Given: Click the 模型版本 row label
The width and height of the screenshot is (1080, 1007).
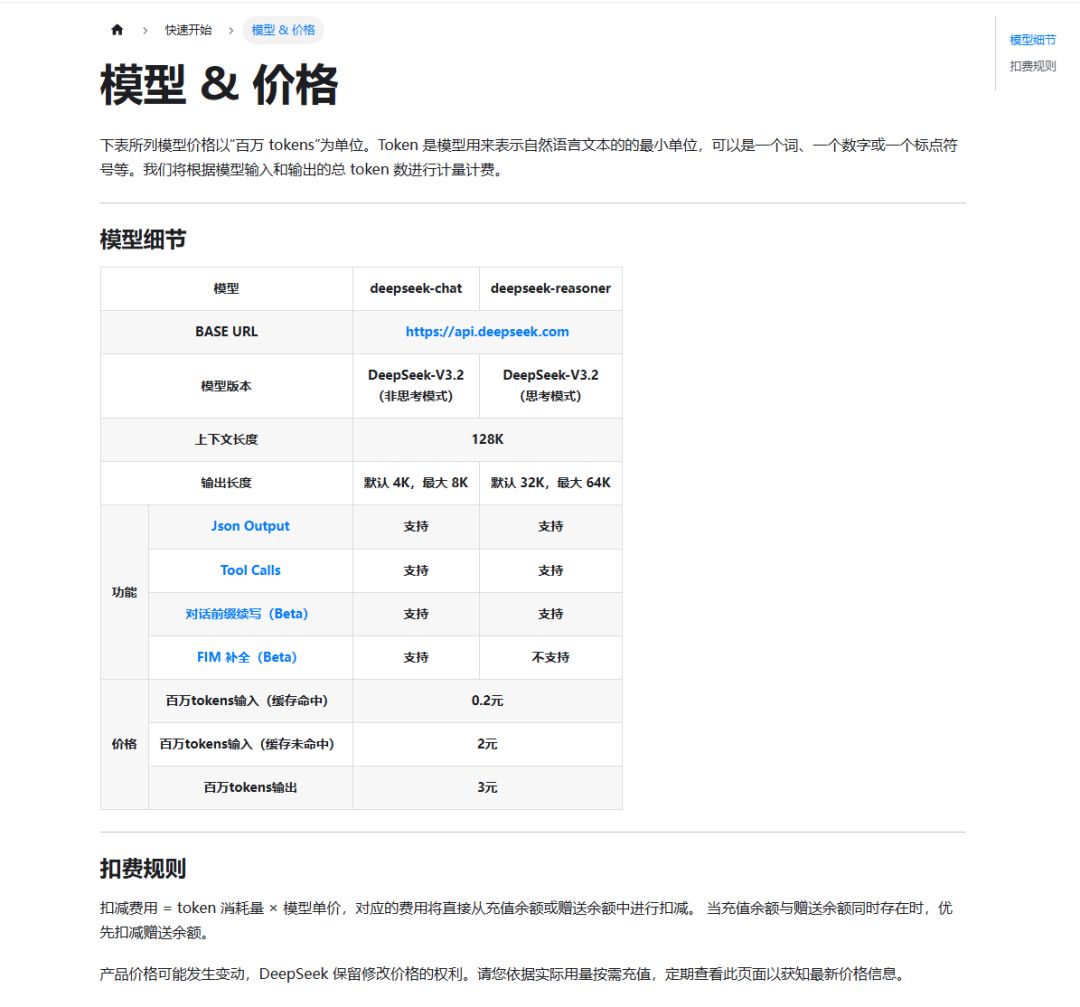Looking at the screenshot, I should [227, 386].
